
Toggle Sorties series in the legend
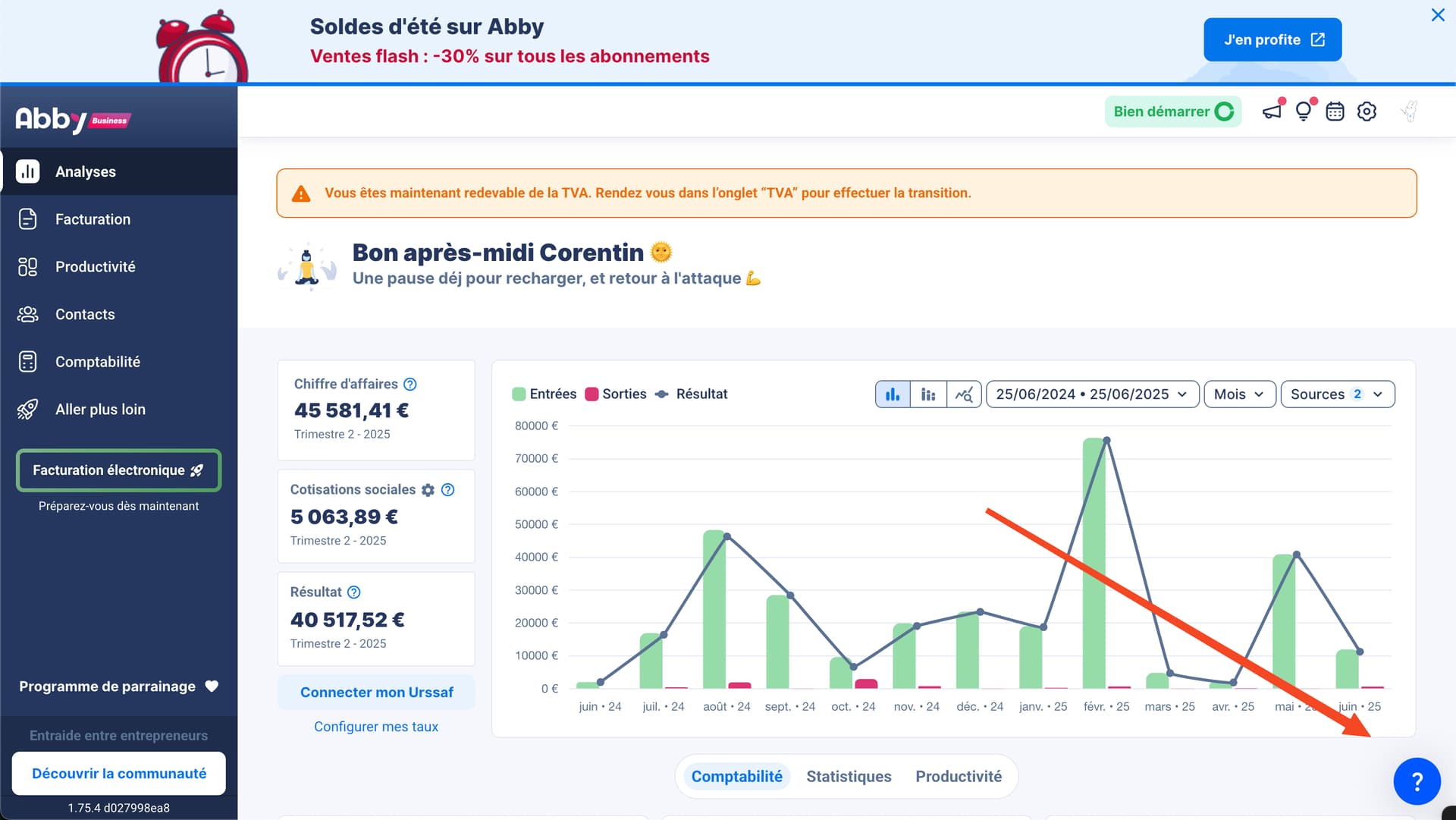616,394
